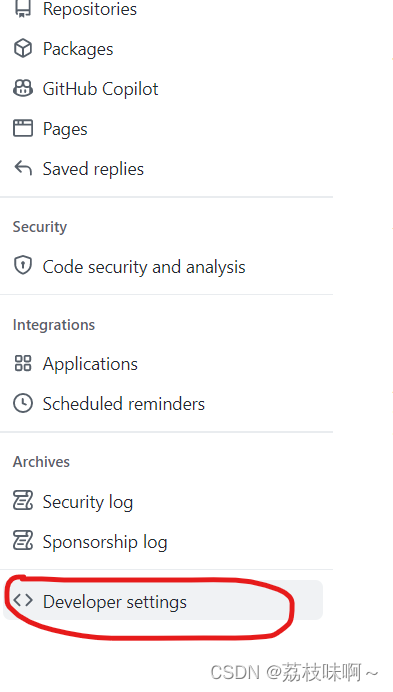Click the Developer settings code brackets icon

tap(23, 600)
